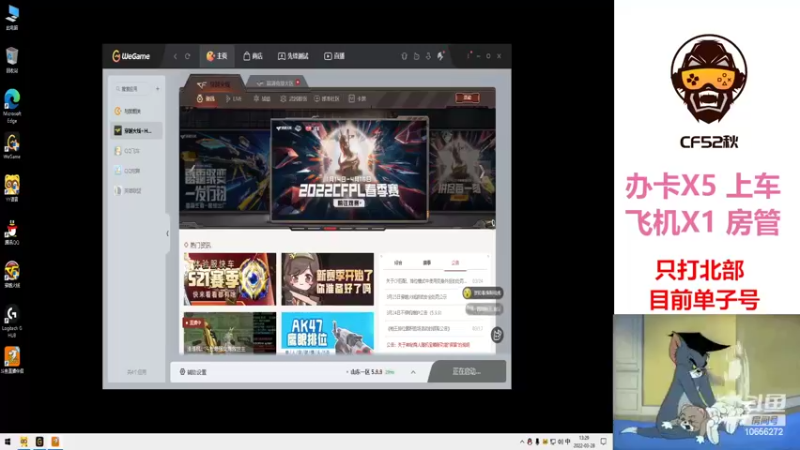This screenshot has height=450, width=800.
Task: Click the game search field in sidebar
Action: pyautogui.click(x=132, y=89)
